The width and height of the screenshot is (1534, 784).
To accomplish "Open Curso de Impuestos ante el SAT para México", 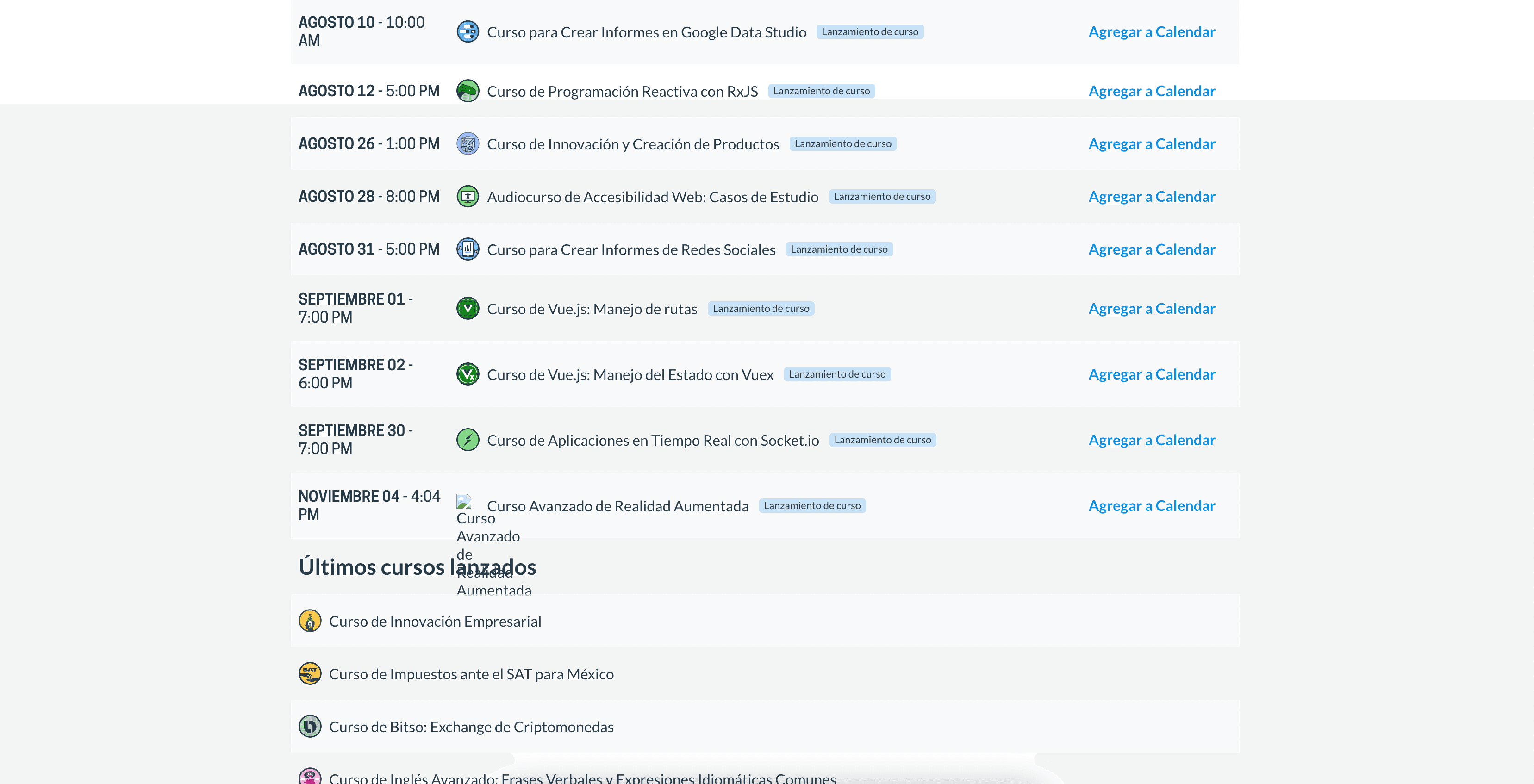I will [471, 674].
